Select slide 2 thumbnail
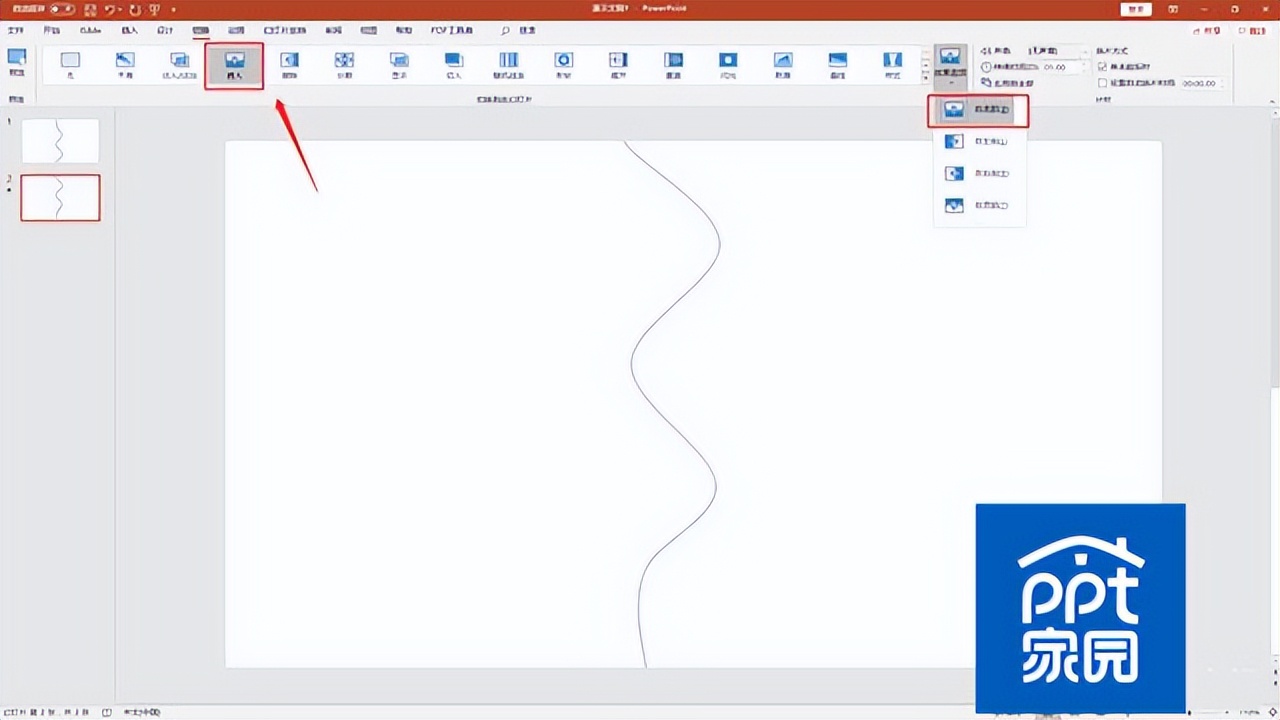The image size is (1280, 720). coord(60,198)
